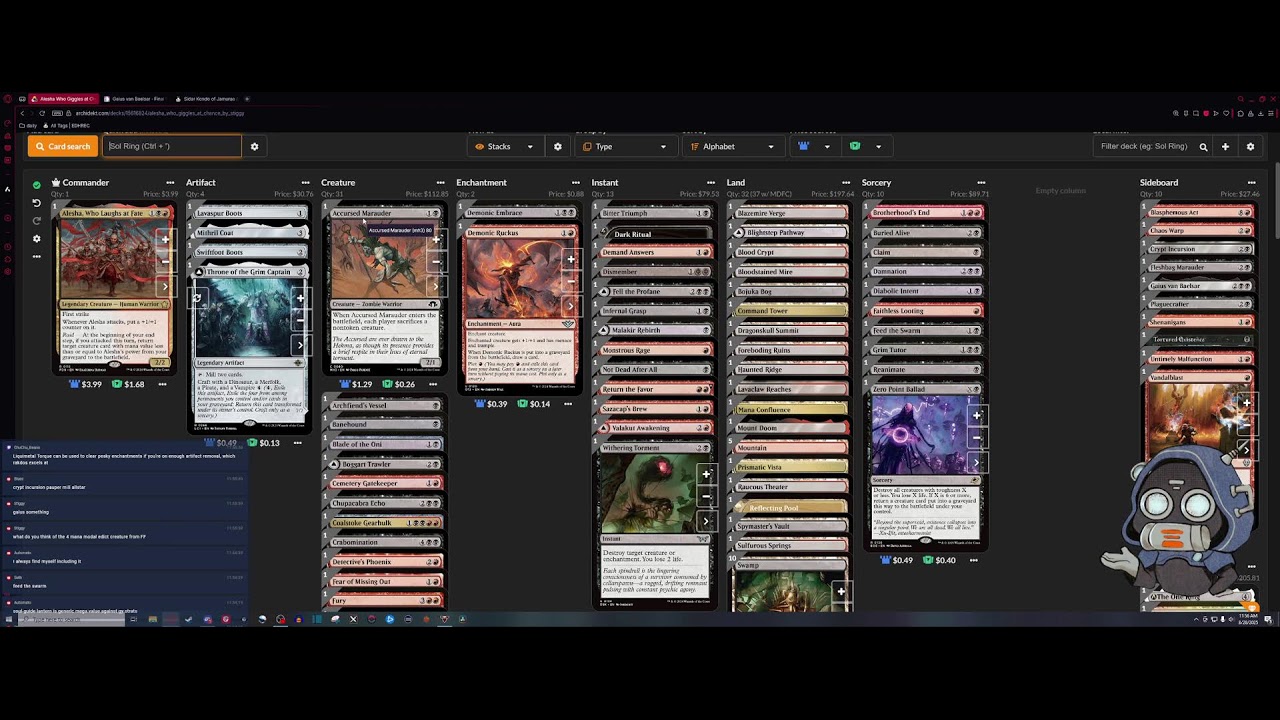Click the Alesha $1.68 TCGplayer price
Viewport: 1280px width, 720px height.
pos(128,384)
